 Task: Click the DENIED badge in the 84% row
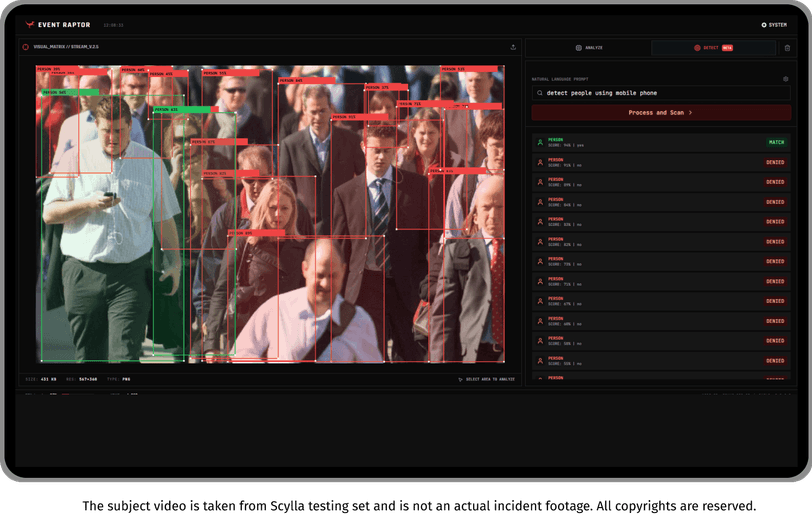(x=775, y=202)
